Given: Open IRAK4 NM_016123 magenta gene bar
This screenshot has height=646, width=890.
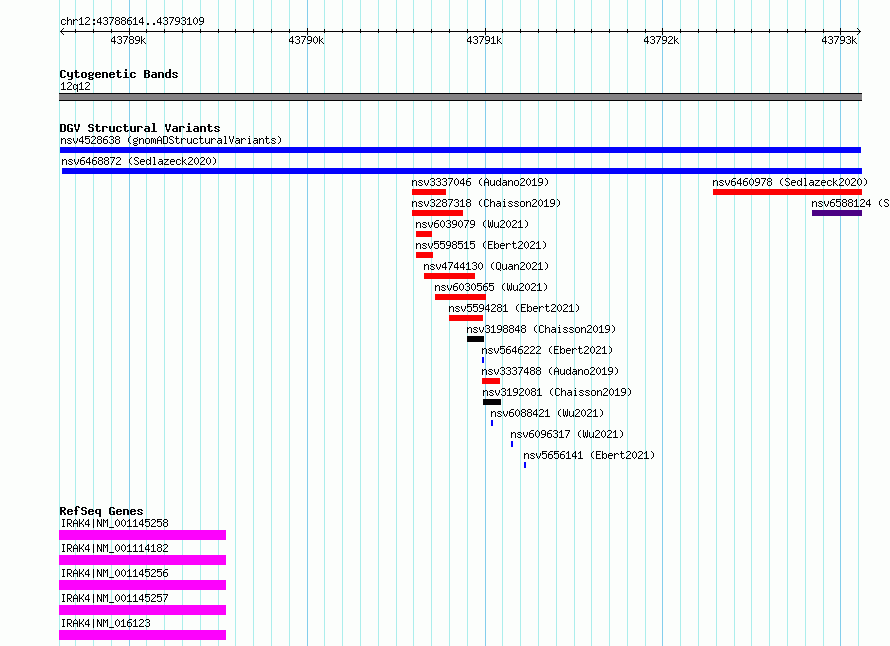Looking at the screenshot, I should point(142,635).
